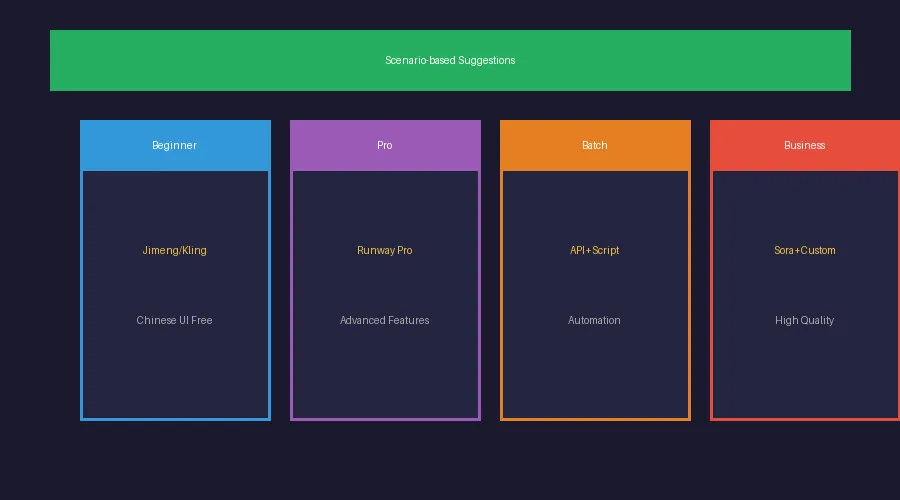The width and height of the screenshot is (900, 500).
Task: Click the Sora+Custom text
Action: 805,250
